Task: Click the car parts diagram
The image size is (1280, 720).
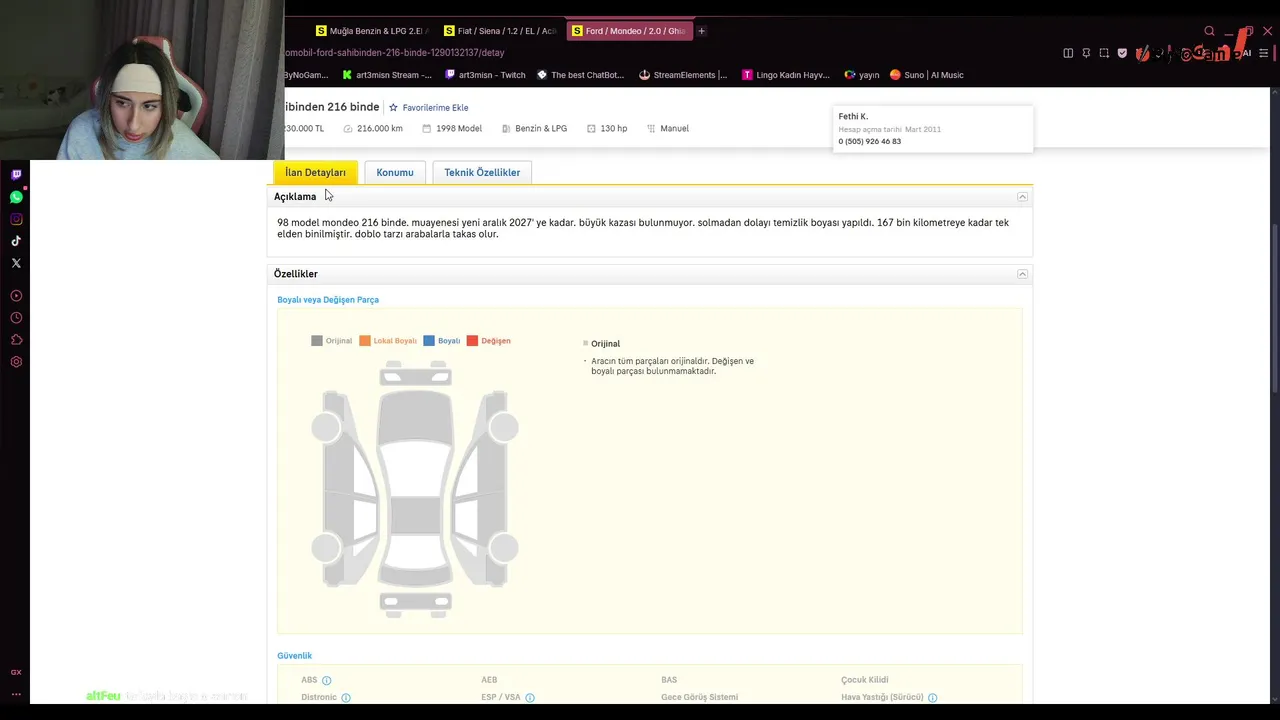Action: 415,488
